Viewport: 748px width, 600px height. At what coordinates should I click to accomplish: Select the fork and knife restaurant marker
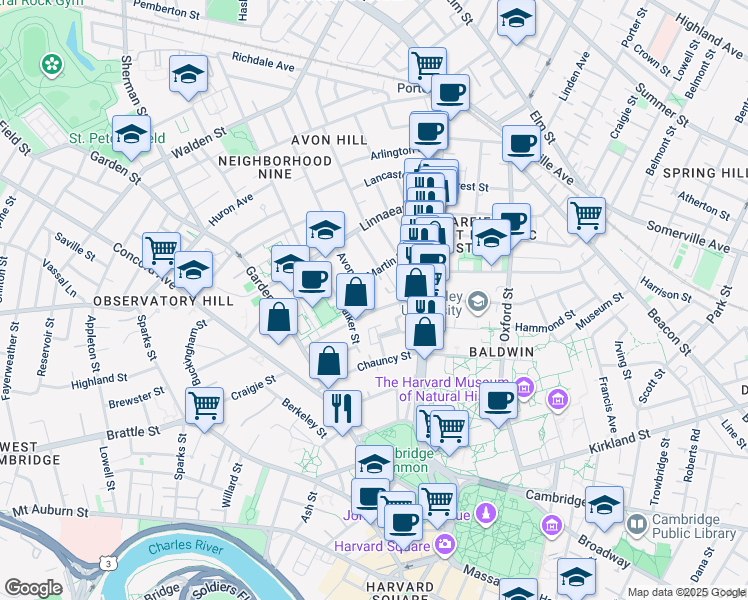pos(343,408)
